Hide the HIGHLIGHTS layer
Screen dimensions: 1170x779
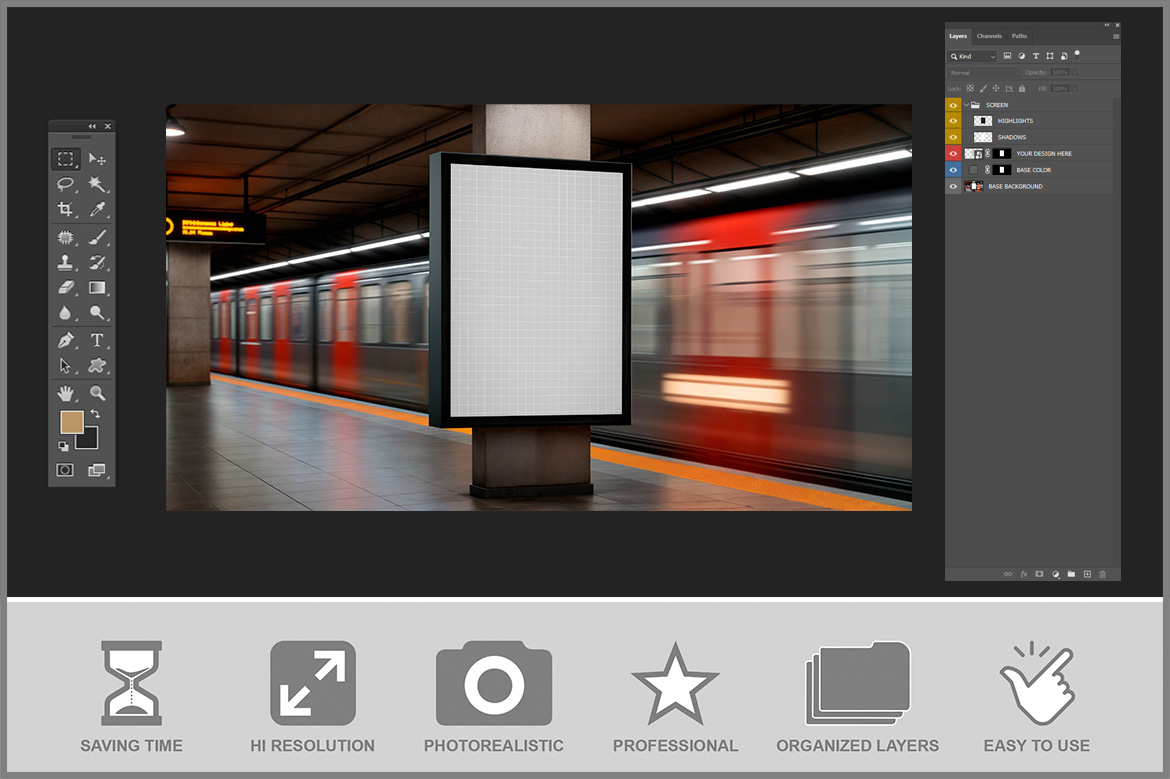[953, 121]
